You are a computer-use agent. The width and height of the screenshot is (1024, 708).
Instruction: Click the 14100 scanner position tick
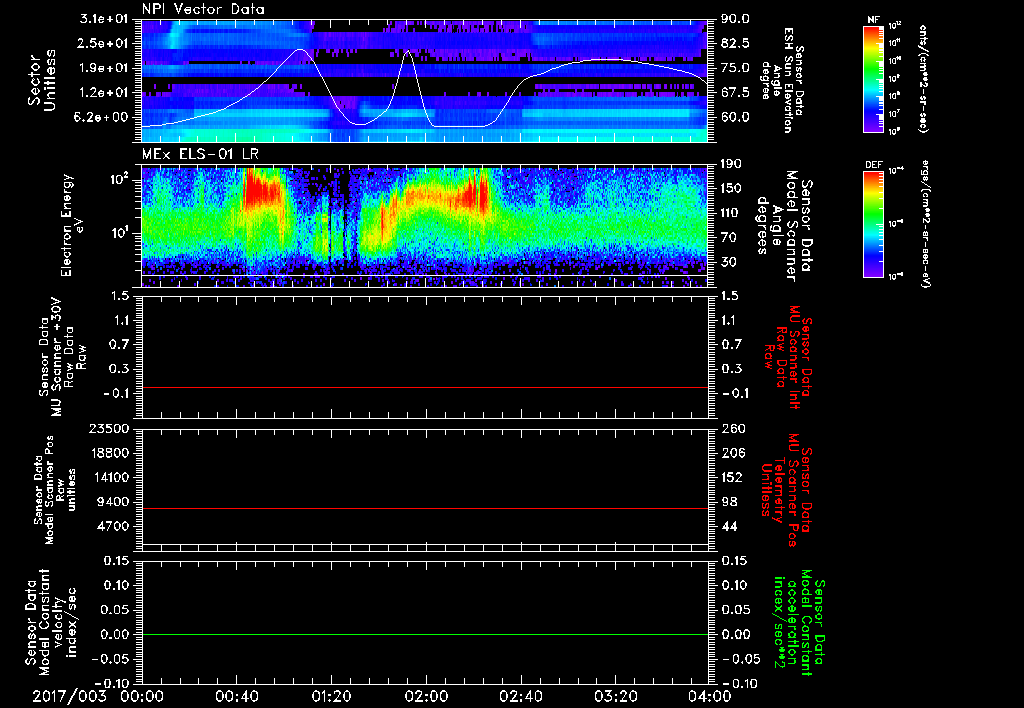(x=109, y=477)
